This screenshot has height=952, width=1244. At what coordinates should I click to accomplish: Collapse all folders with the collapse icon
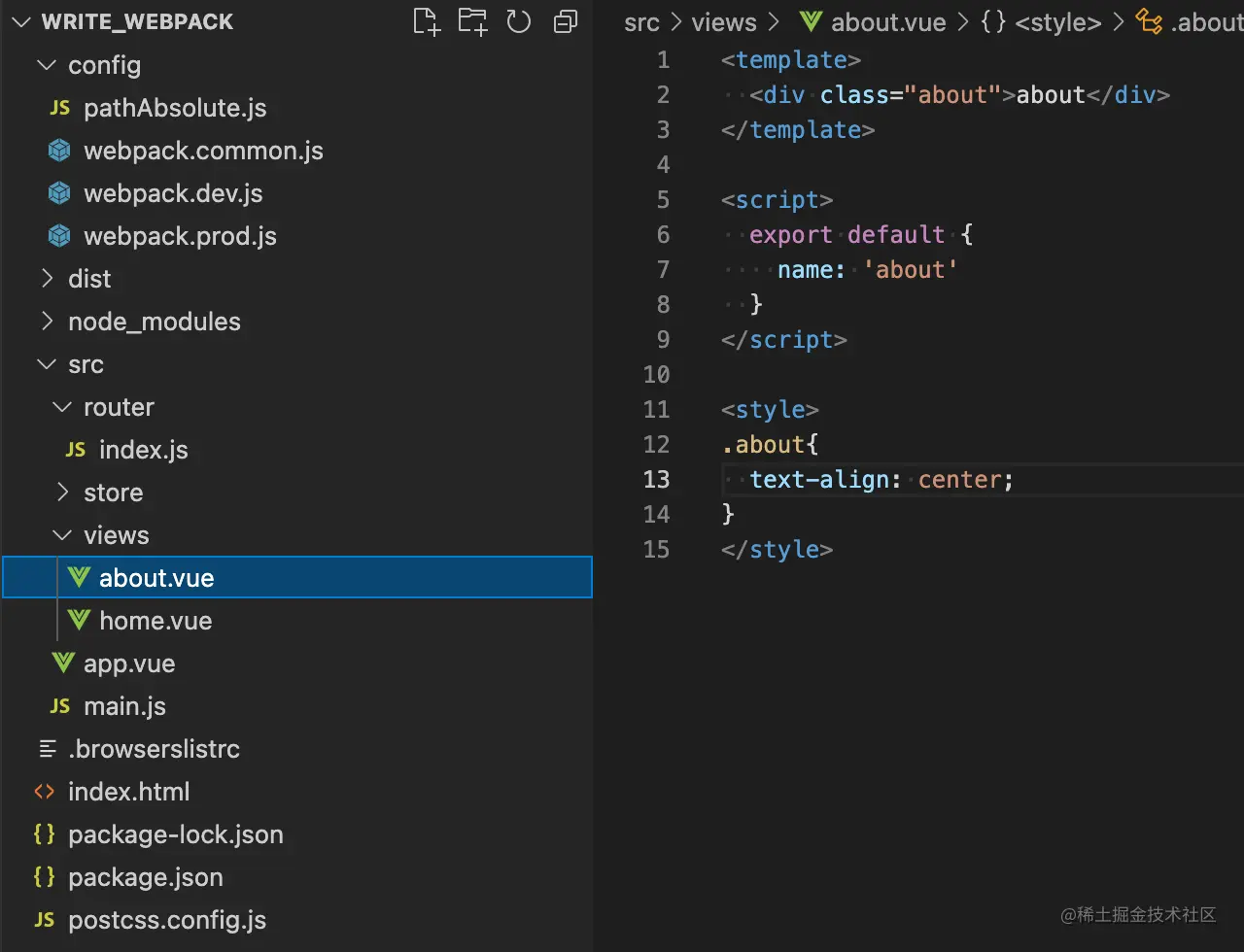566,21
